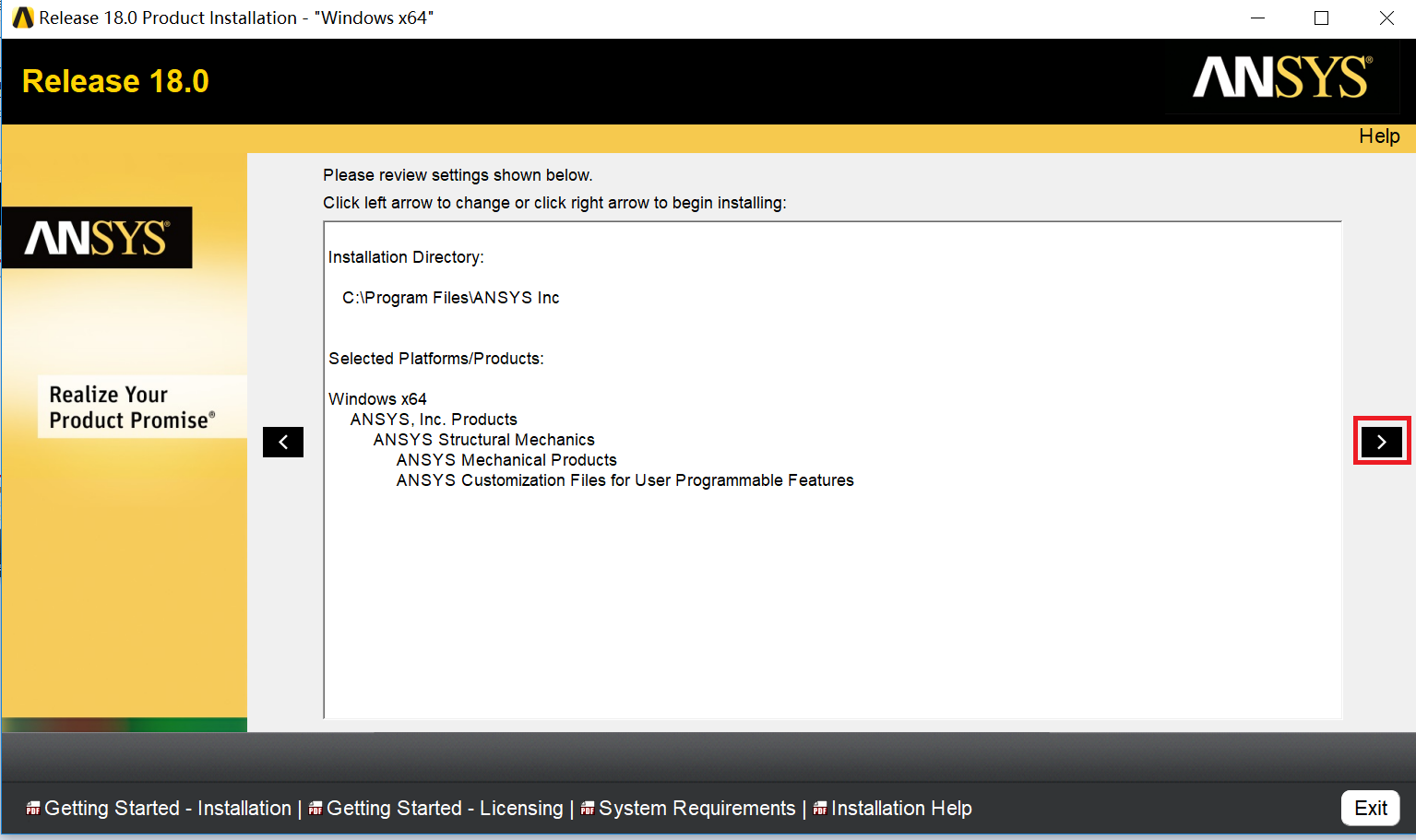Click PDF icon beside Getting Started - Licensing
The image size is (1416, 840).
tap(315, 809)
